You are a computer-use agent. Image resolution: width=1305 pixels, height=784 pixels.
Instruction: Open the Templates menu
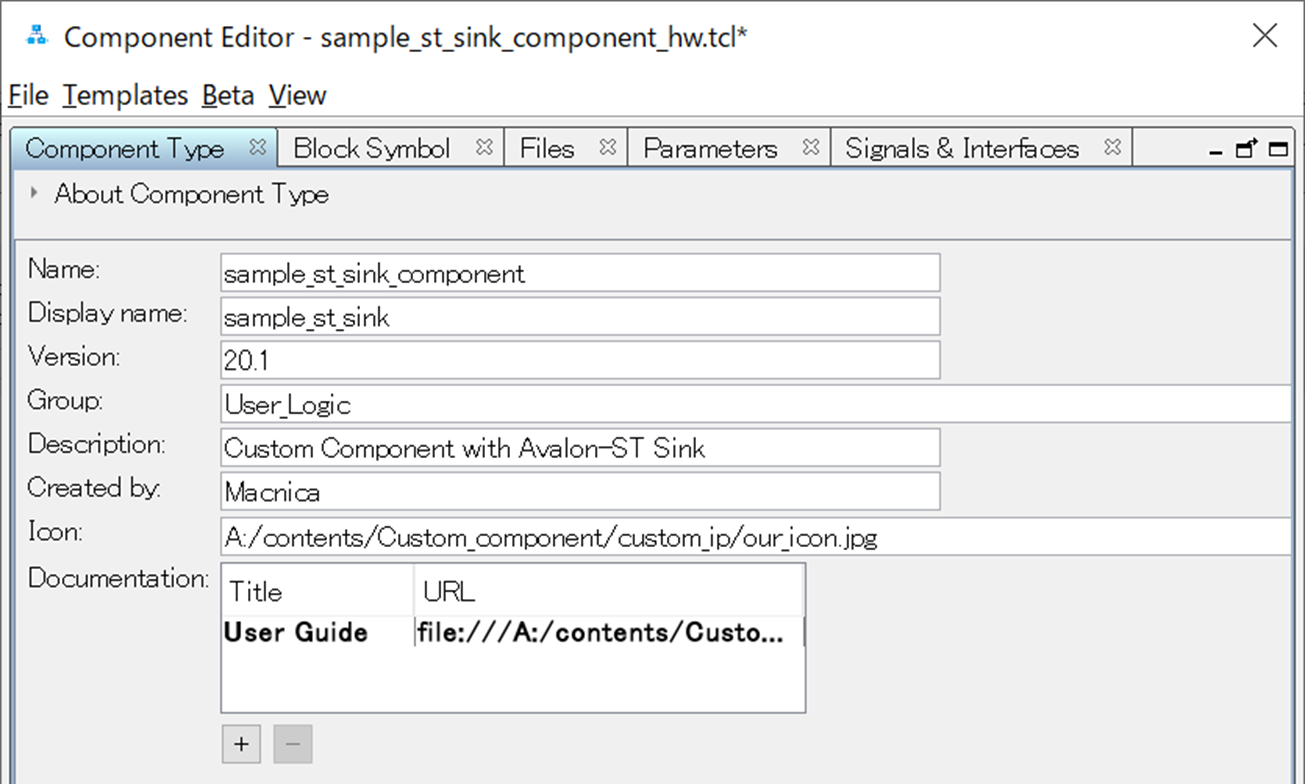pos(125,96)
